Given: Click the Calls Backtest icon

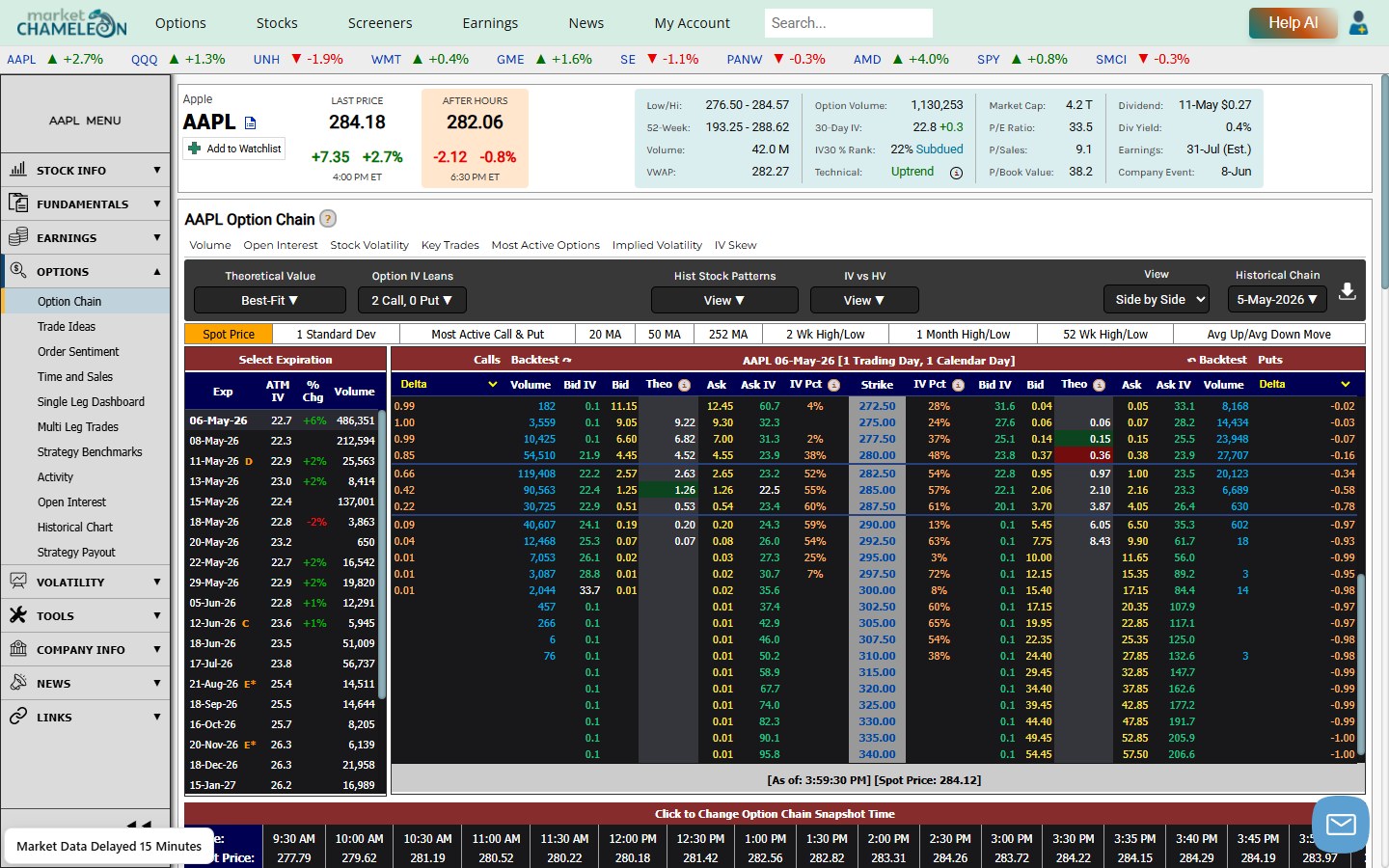Looking at the screenshot, I should [x=566, y=360].
